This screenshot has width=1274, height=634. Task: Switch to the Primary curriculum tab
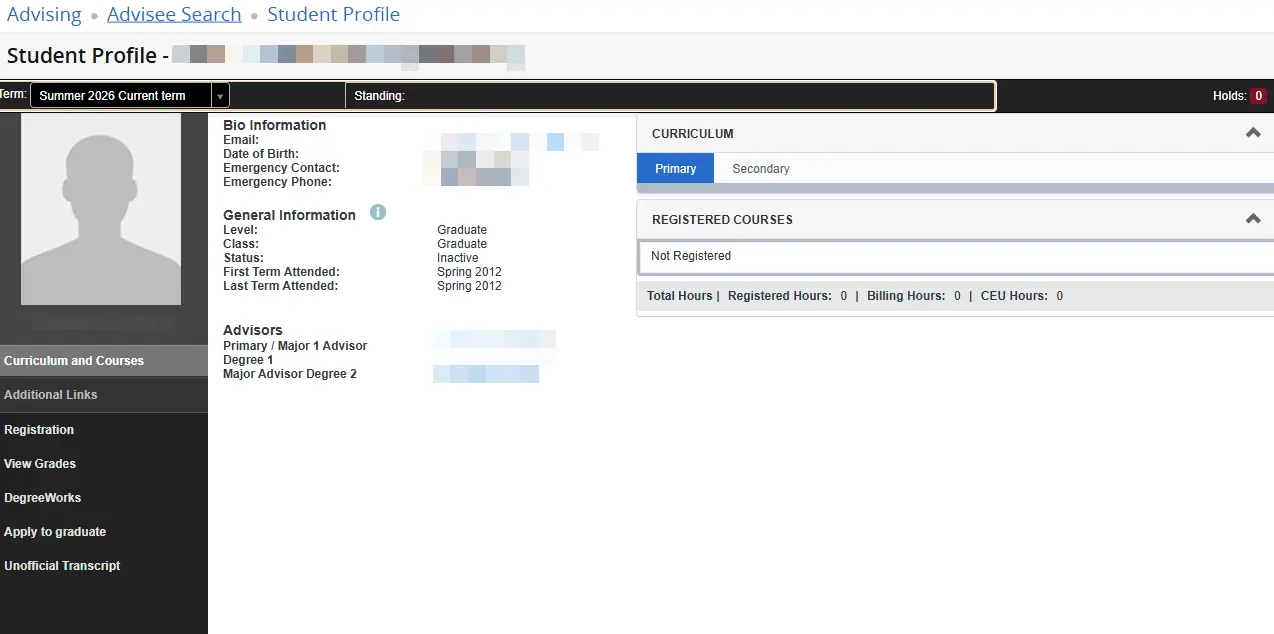point(675,169)
